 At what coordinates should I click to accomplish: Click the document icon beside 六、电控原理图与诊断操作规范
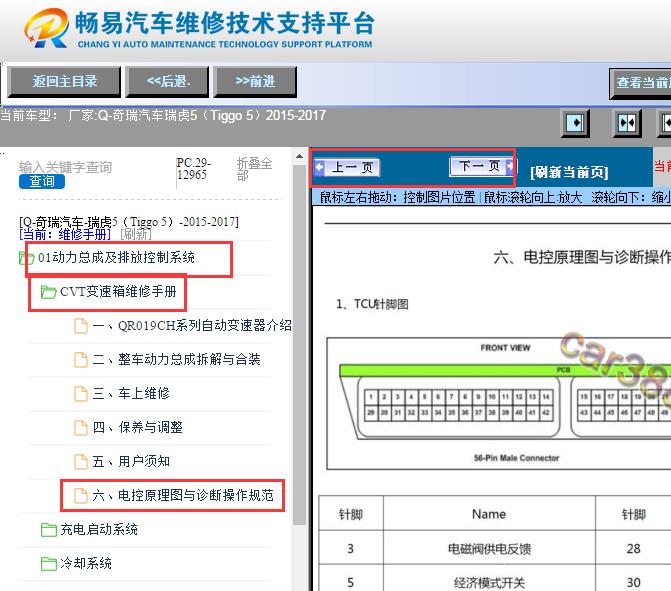[81, 495]
